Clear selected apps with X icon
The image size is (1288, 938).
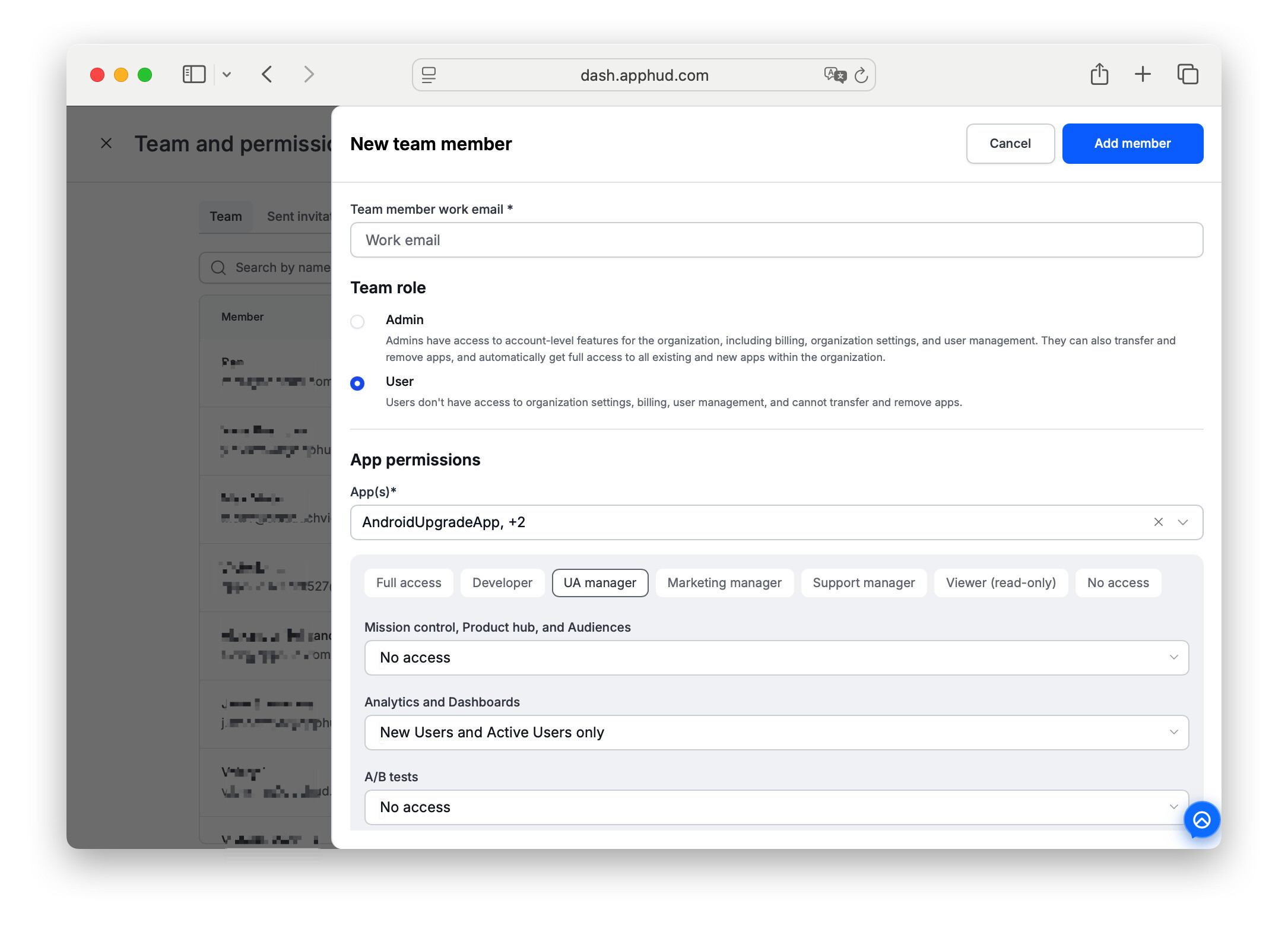click(1158, 522)
